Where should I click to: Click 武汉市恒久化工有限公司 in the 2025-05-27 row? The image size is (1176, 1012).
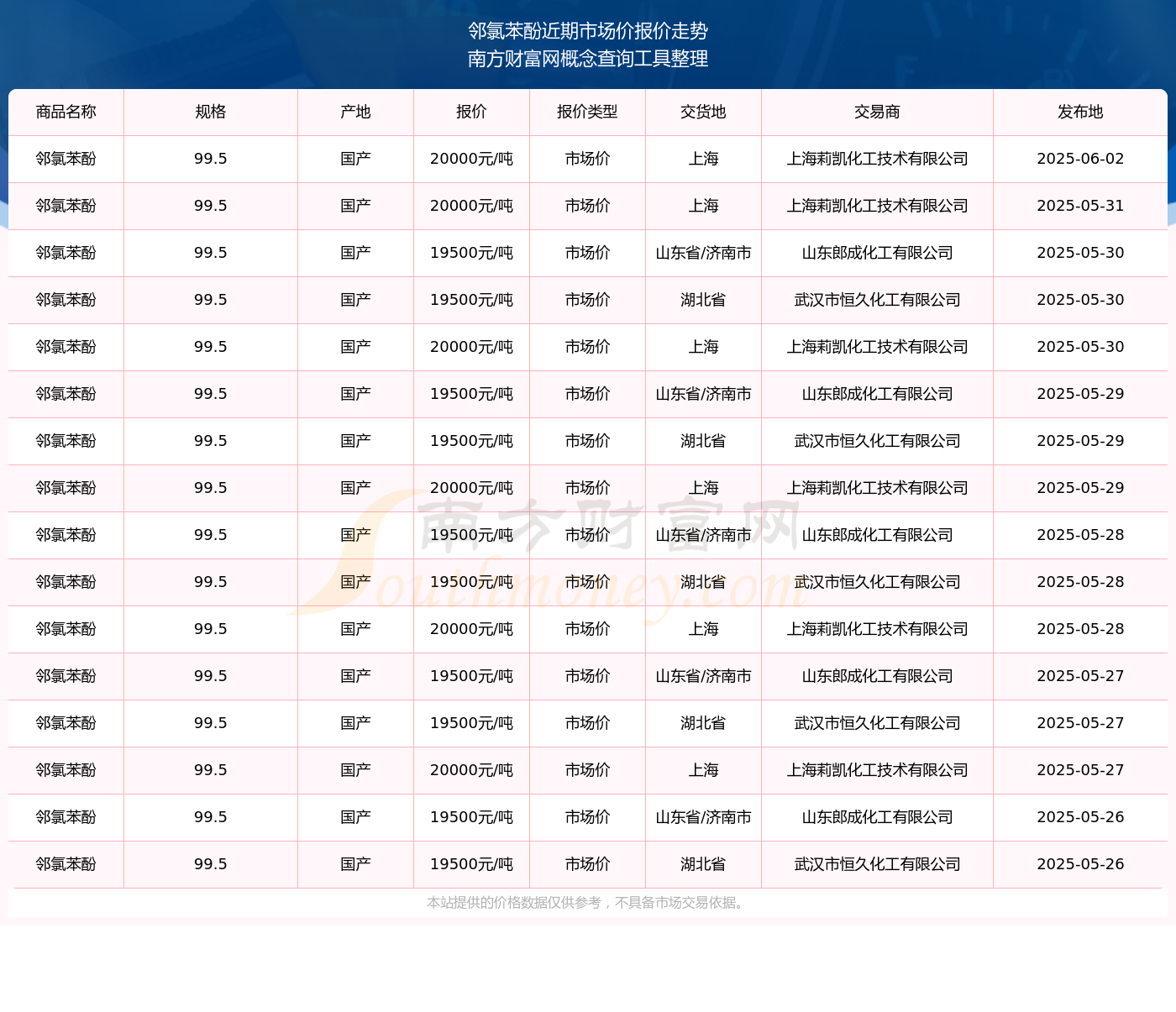(878, 723)
